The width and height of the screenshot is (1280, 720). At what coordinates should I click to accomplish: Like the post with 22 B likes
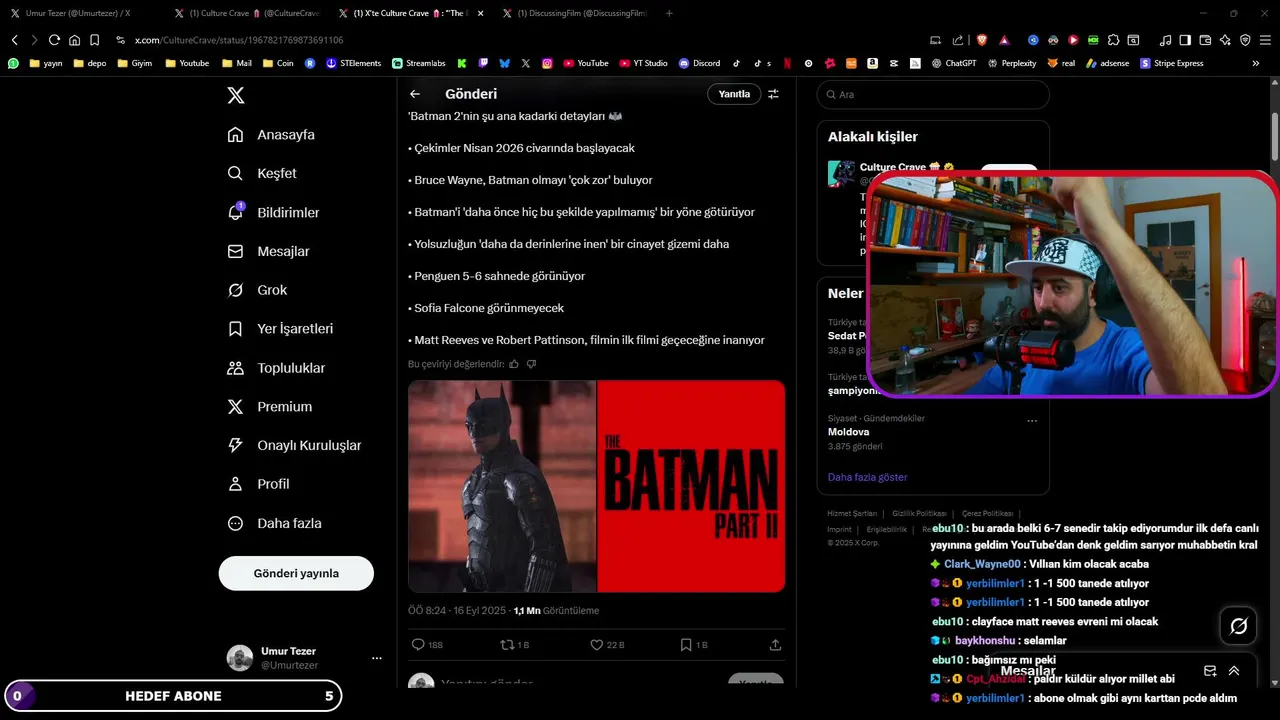tap(606, 645)
